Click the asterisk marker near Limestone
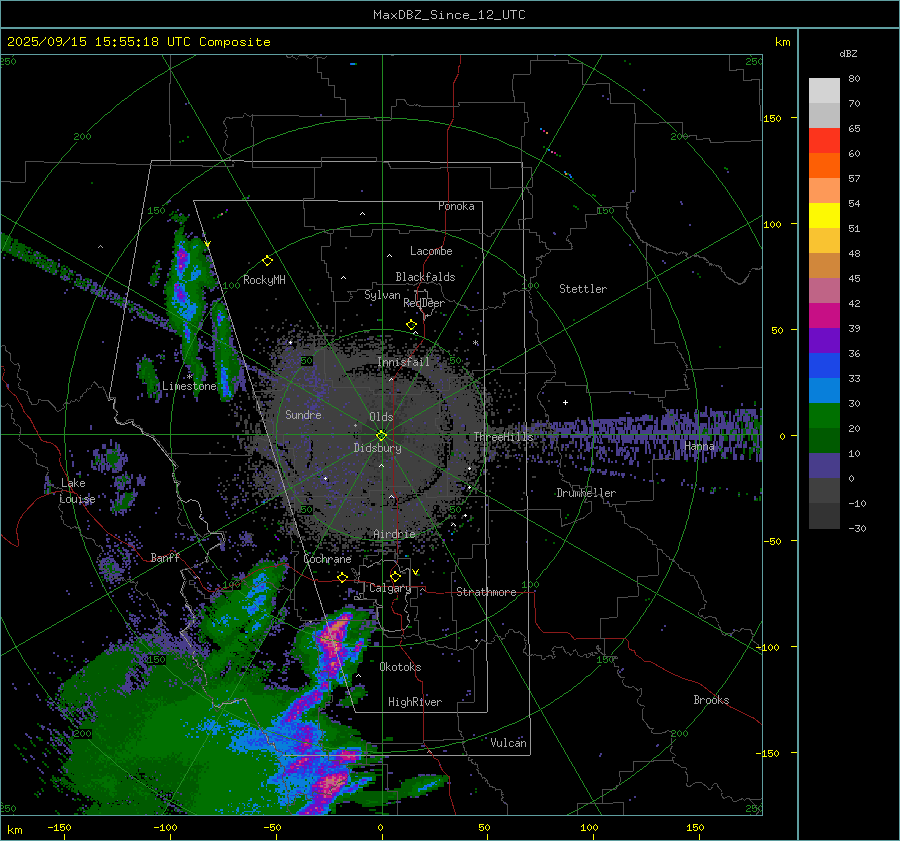Viewport: 900px width, 841px height. pos(189,377)
